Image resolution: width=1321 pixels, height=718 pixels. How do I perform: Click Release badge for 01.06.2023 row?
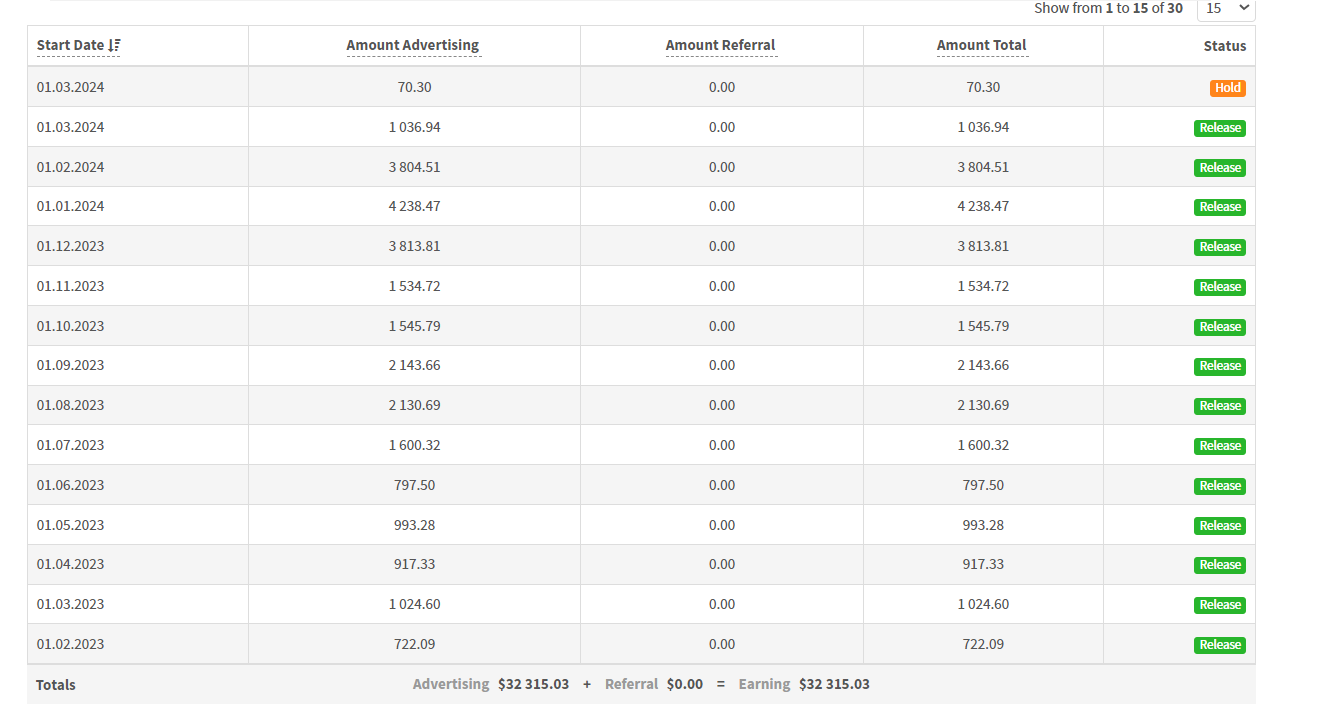(1219, 486)
